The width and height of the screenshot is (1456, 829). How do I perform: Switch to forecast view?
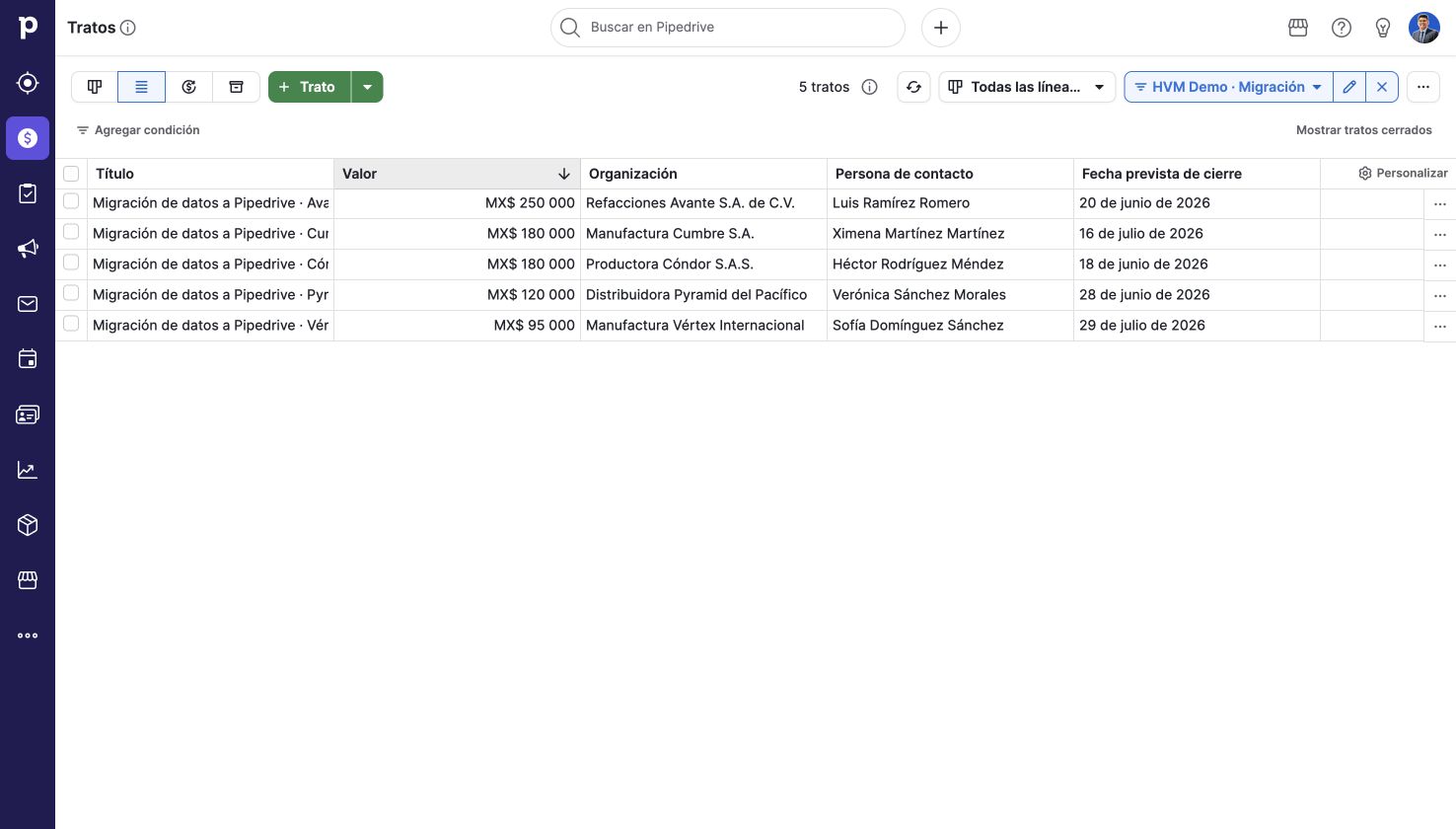point(189,87)
